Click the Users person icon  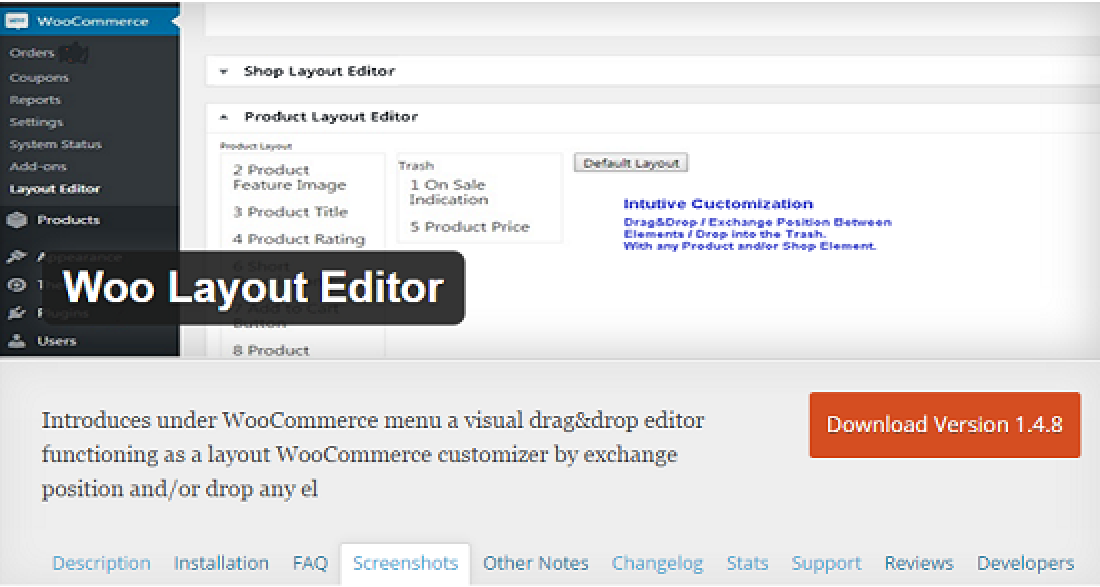pyautogui.click(x=17, y=341)
